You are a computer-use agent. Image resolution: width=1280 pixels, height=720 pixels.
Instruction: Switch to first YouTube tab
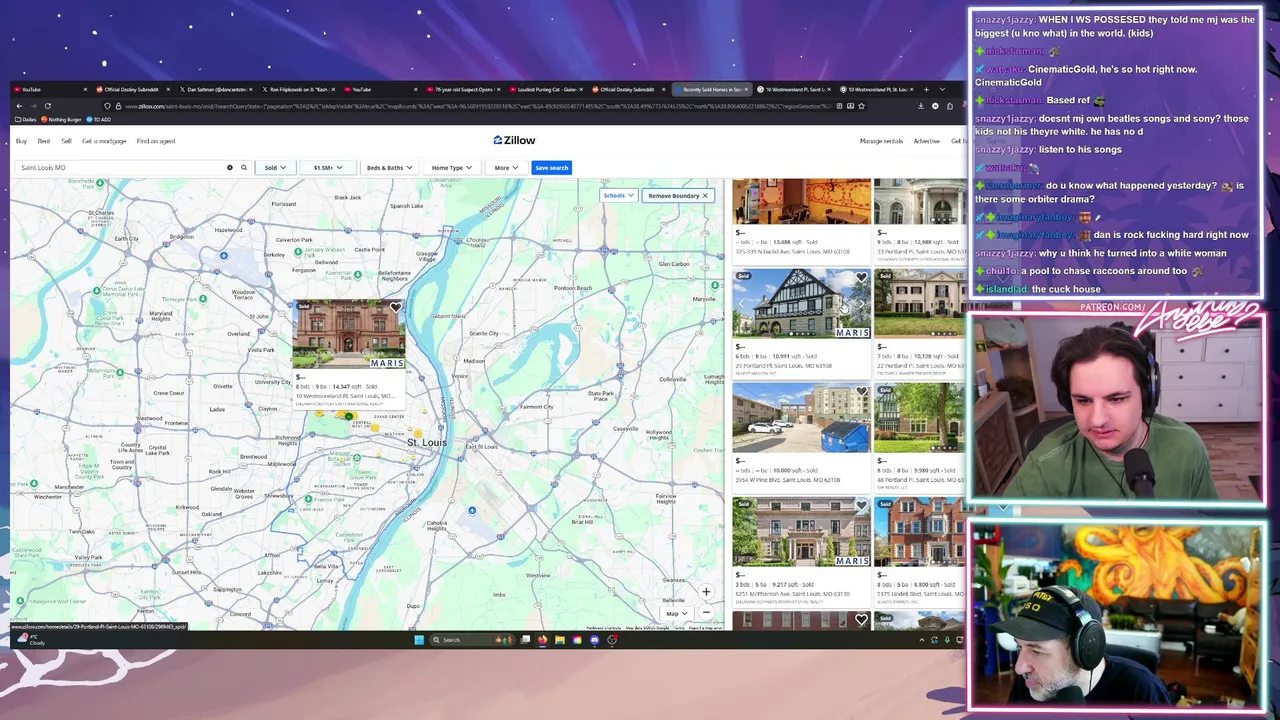pyautogui.click(x=50, y=89)
